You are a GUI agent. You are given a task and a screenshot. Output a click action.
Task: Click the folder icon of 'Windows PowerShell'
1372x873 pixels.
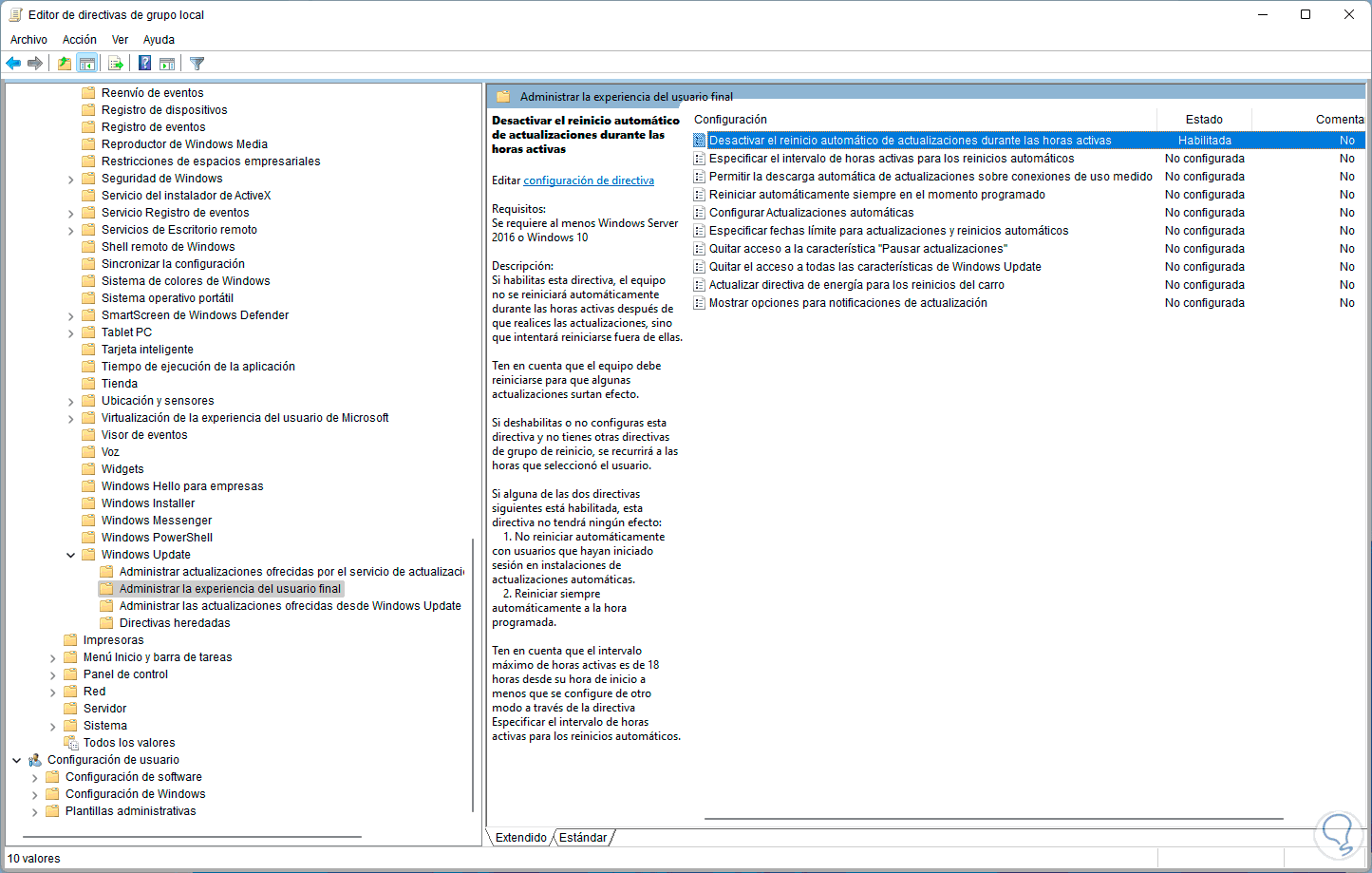(88, 538)
